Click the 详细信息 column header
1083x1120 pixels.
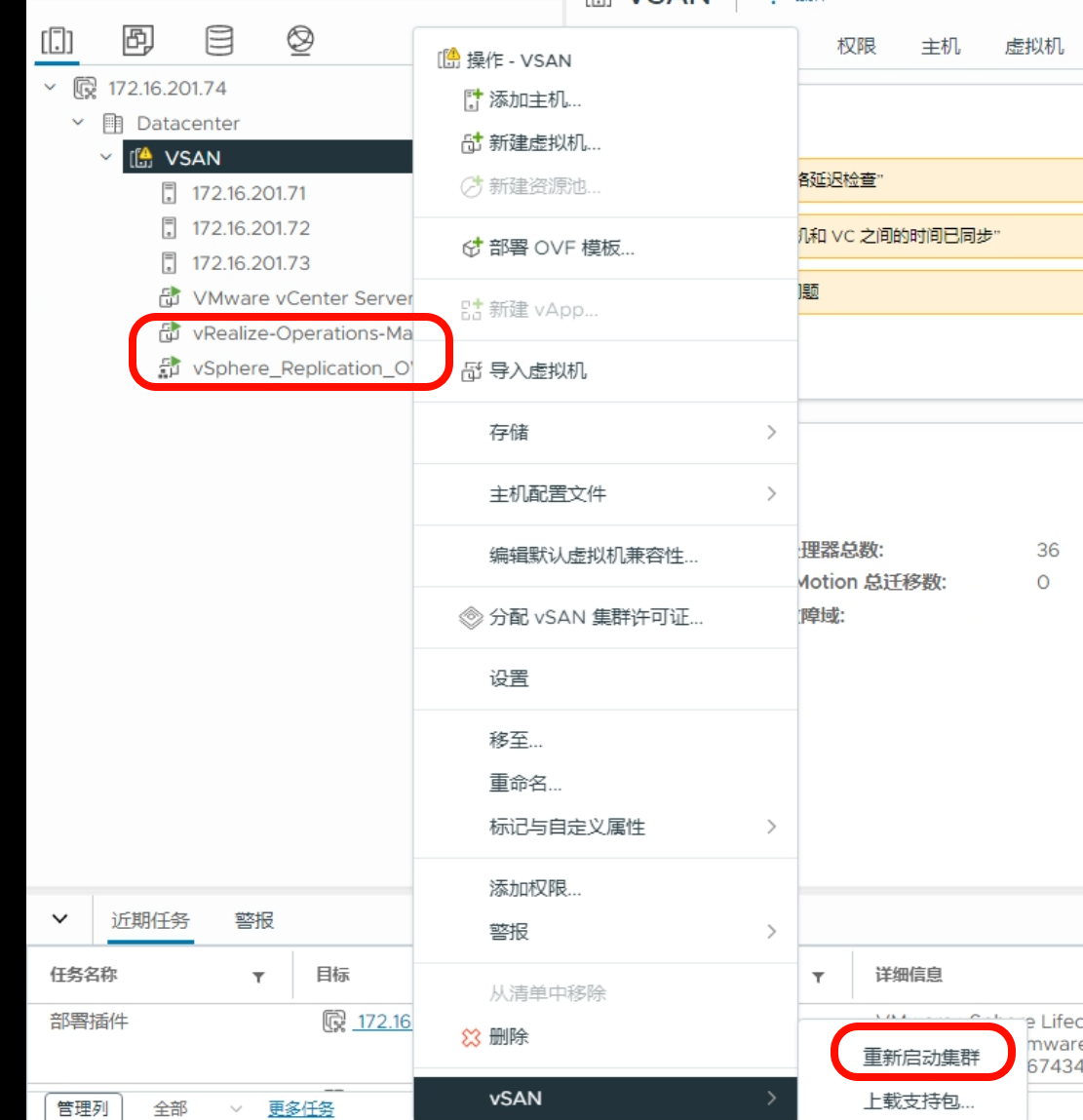(909, 975)
